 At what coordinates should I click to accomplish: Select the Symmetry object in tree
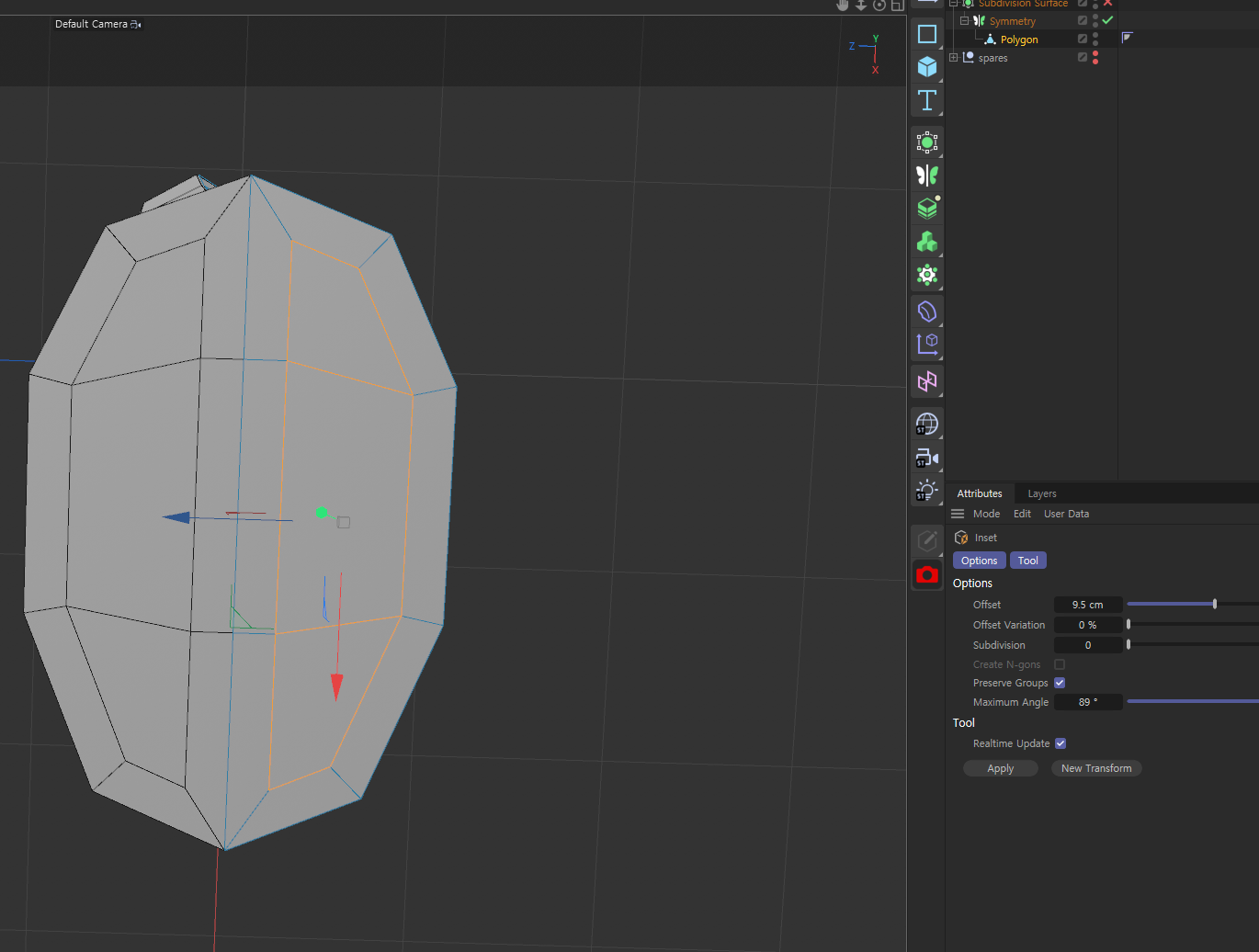[x=1012, y=21]
